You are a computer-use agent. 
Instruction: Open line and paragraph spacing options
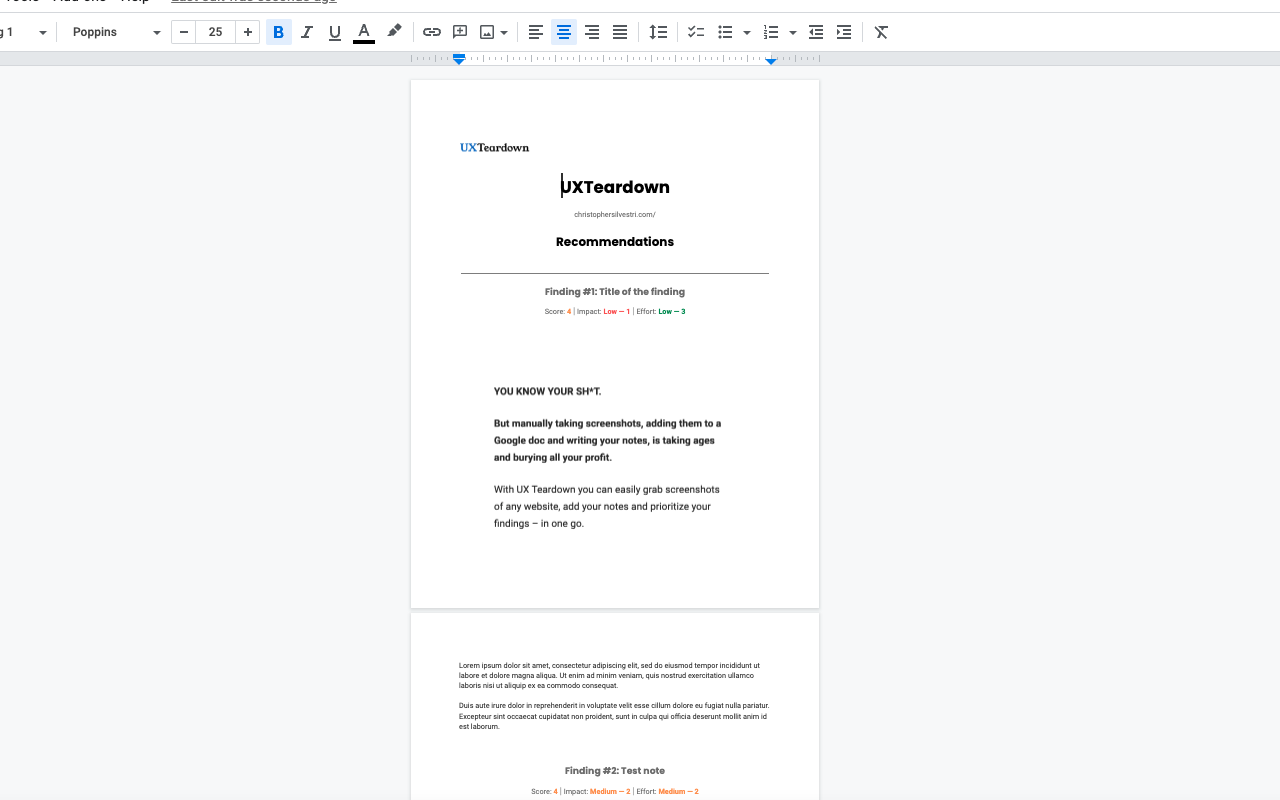click(658, 32)
